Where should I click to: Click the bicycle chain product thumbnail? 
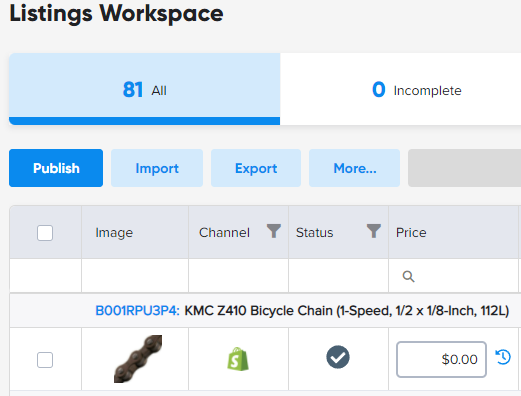click(138, 359)
